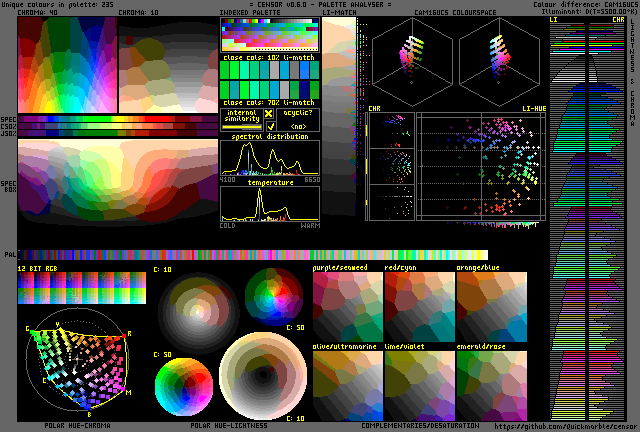Click the orange/blue complementary chart

coord(491,309)
